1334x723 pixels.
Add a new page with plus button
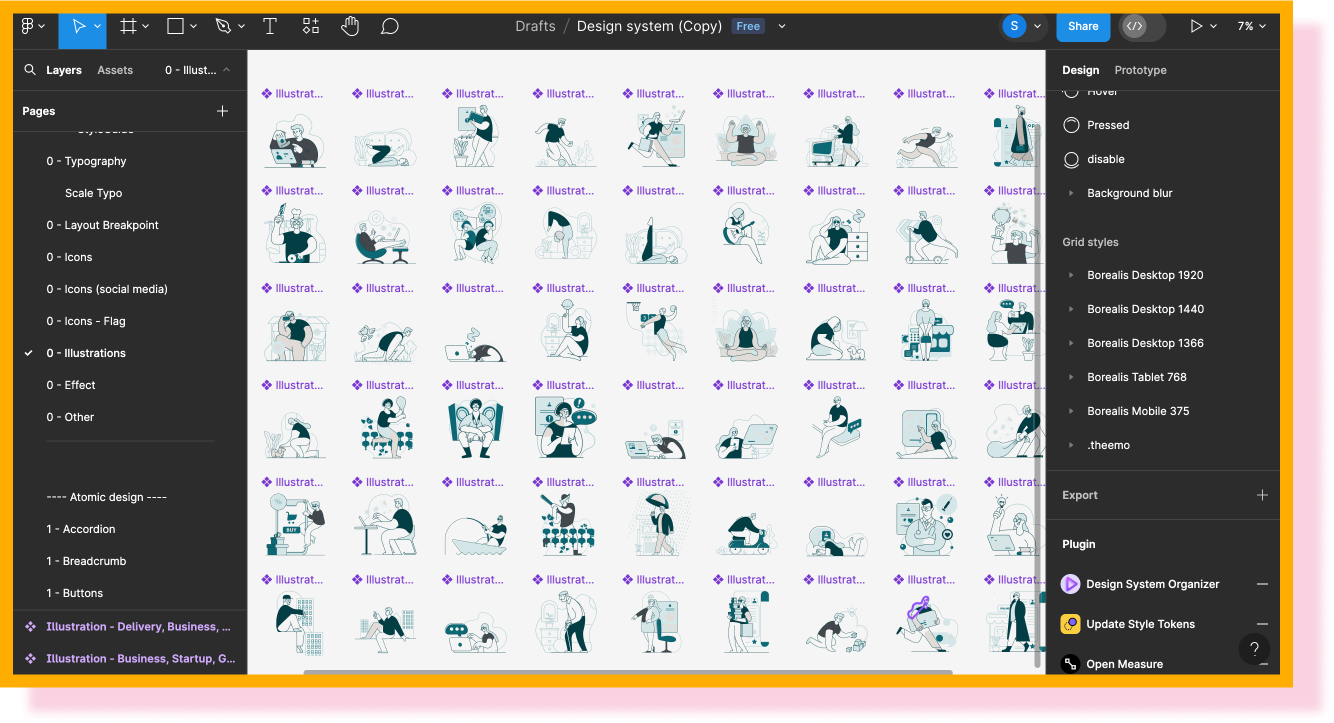[222, 111]
